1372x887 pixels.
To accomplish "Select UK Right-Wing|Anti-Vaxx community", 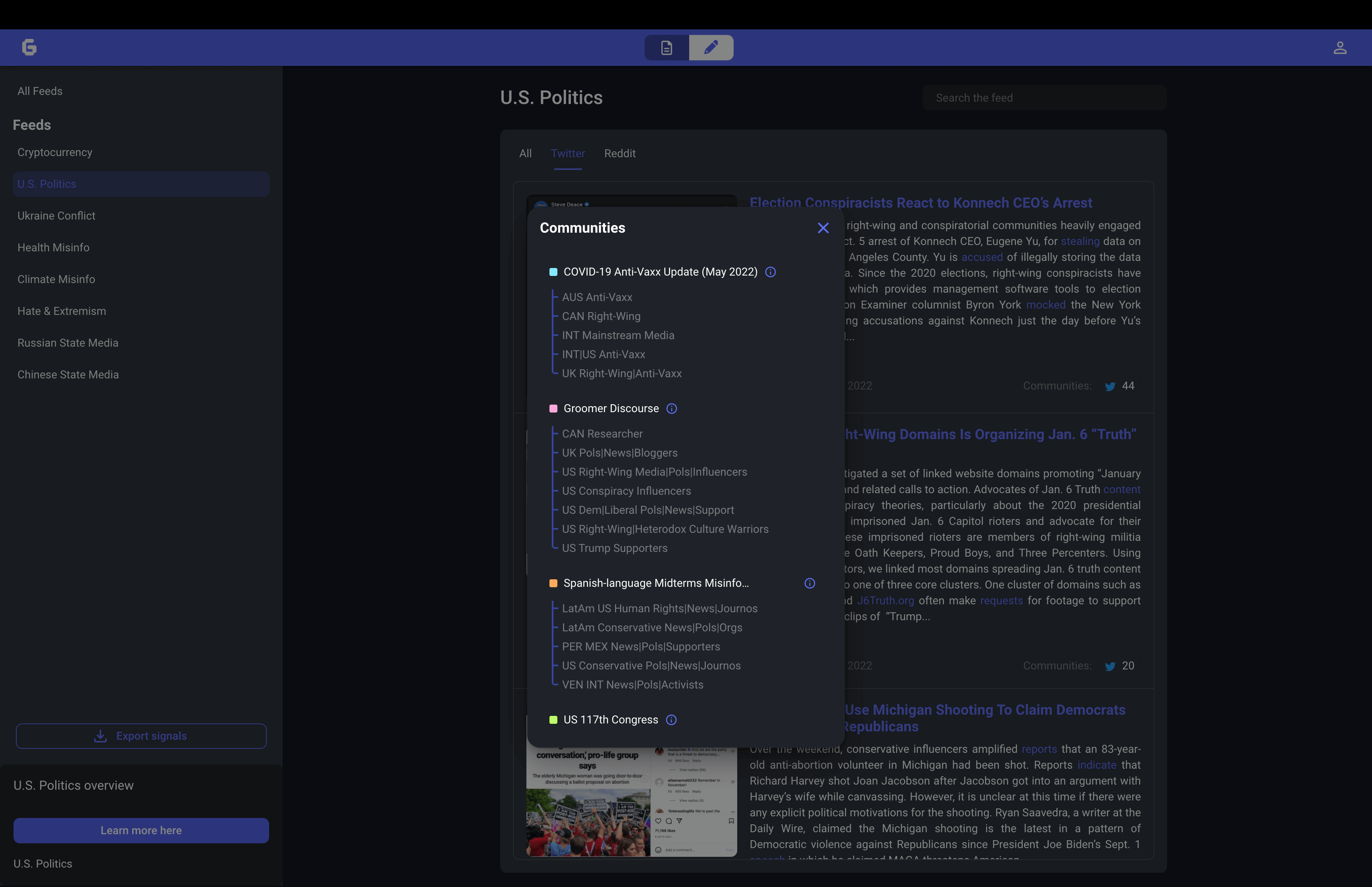I will click(x=622, y=373).
